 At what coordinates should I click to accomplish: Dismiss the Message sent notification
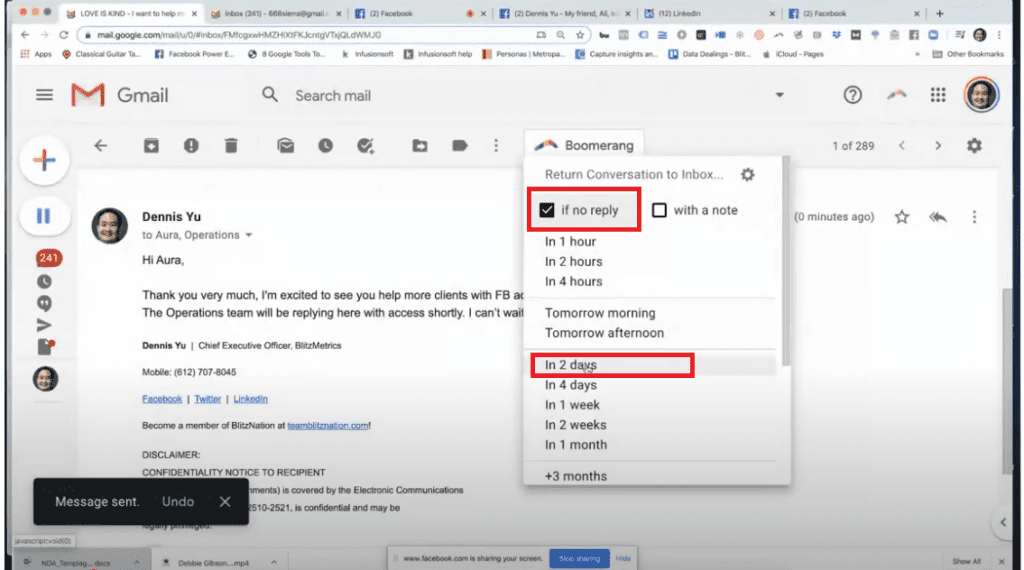[x=225, y=501]
